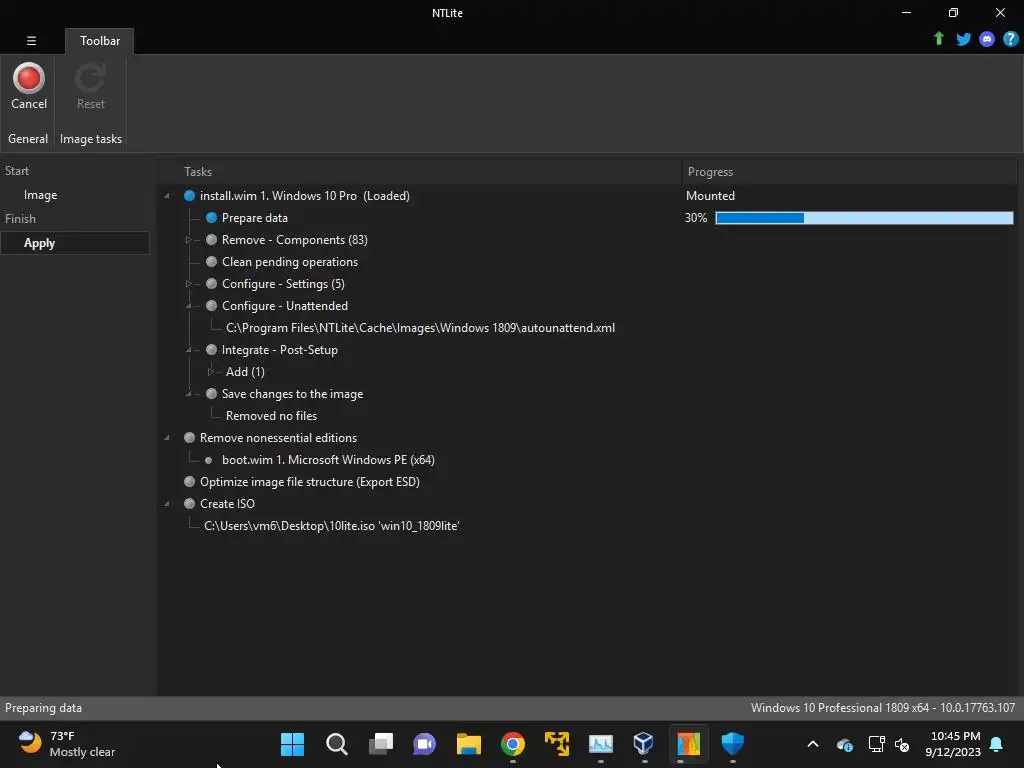Click the Mounted status text
Image resolution: width=1024 pixels, height=768 pixels.
710,196
